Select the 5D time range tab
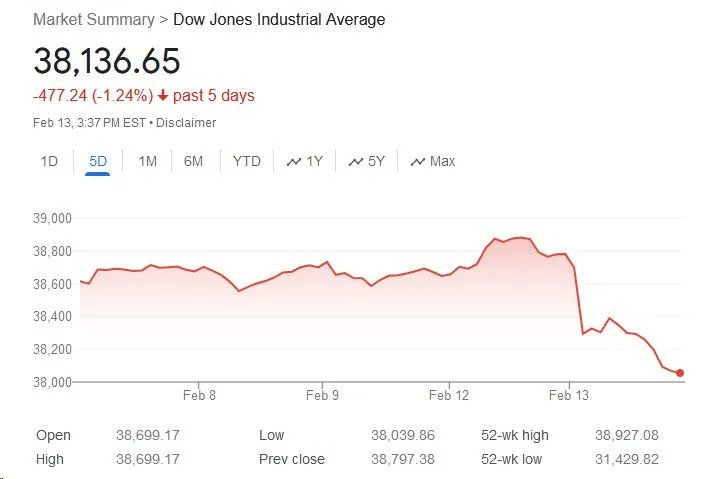The image size is (719, 479). tap(97, 161)
